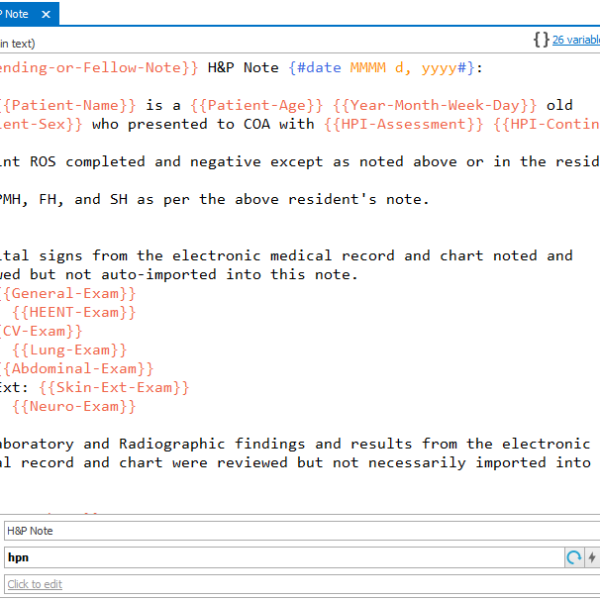Click the {{HEENT-Exam}} placeholder
The image size is (600, 600).
(74, 312)
